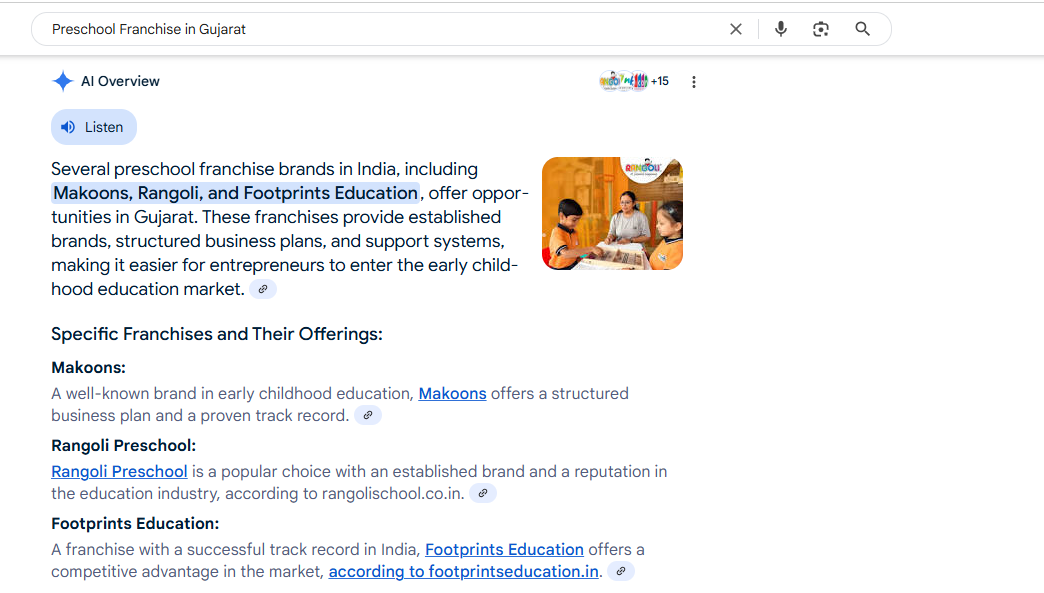This screenshot has height=593, width=1044.
Task: Open the Rangoli classroom thumbnail image
Action: (x=612, y=214)
